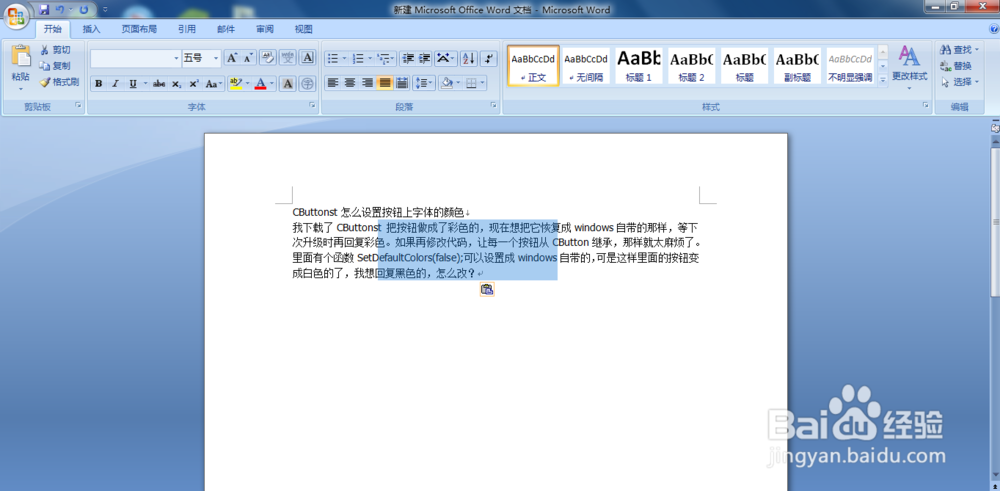
Task: Switch to the 引用 (References) tab
Action: click(x=187, y=29)
